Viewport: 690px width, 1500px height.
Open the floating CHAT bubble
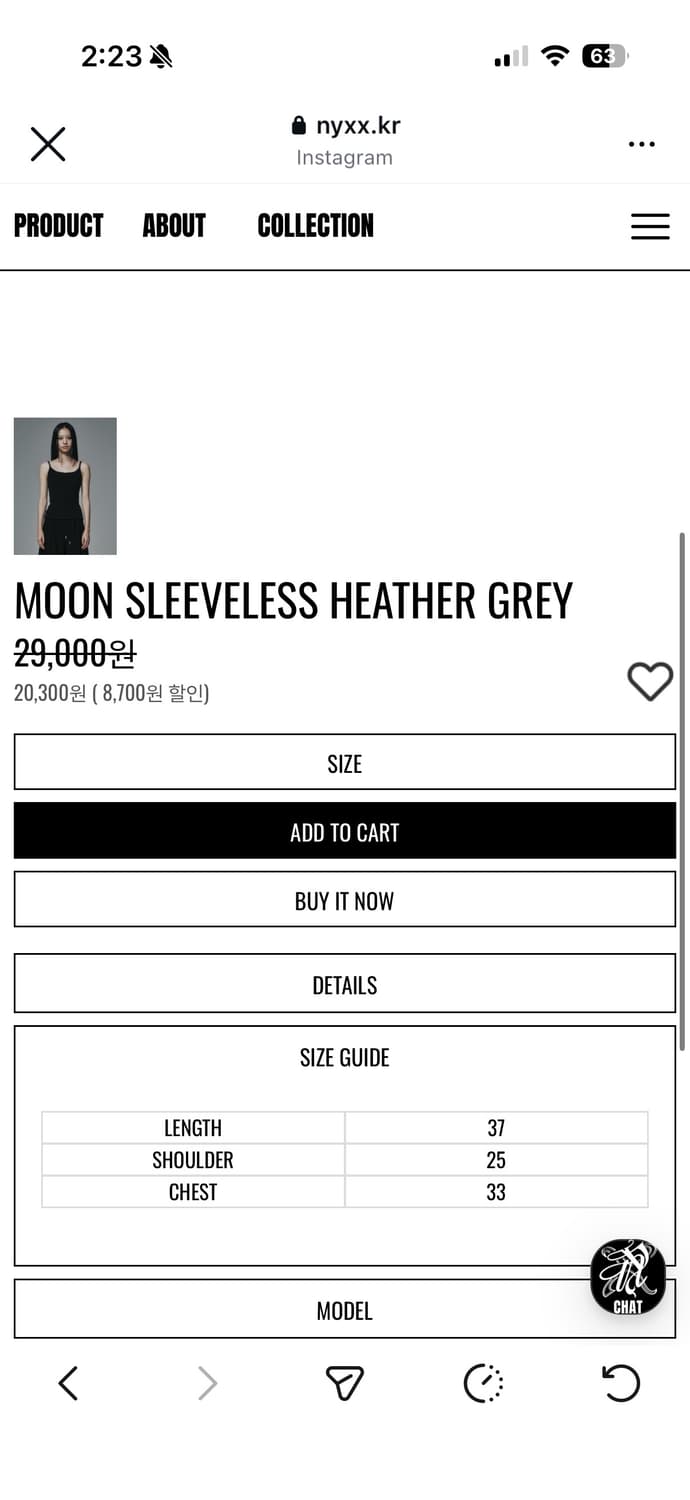click(x=627, y=1277)
